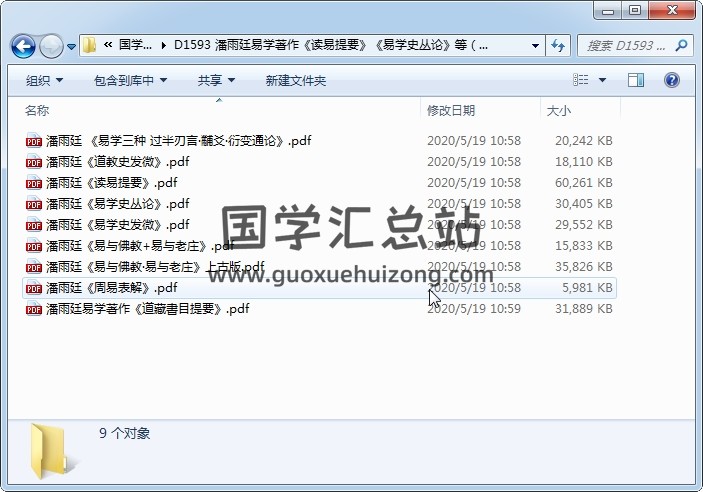Click the folder icon in address bar
The height and width of the screenshot is (492, 703).
pos(90,45)
